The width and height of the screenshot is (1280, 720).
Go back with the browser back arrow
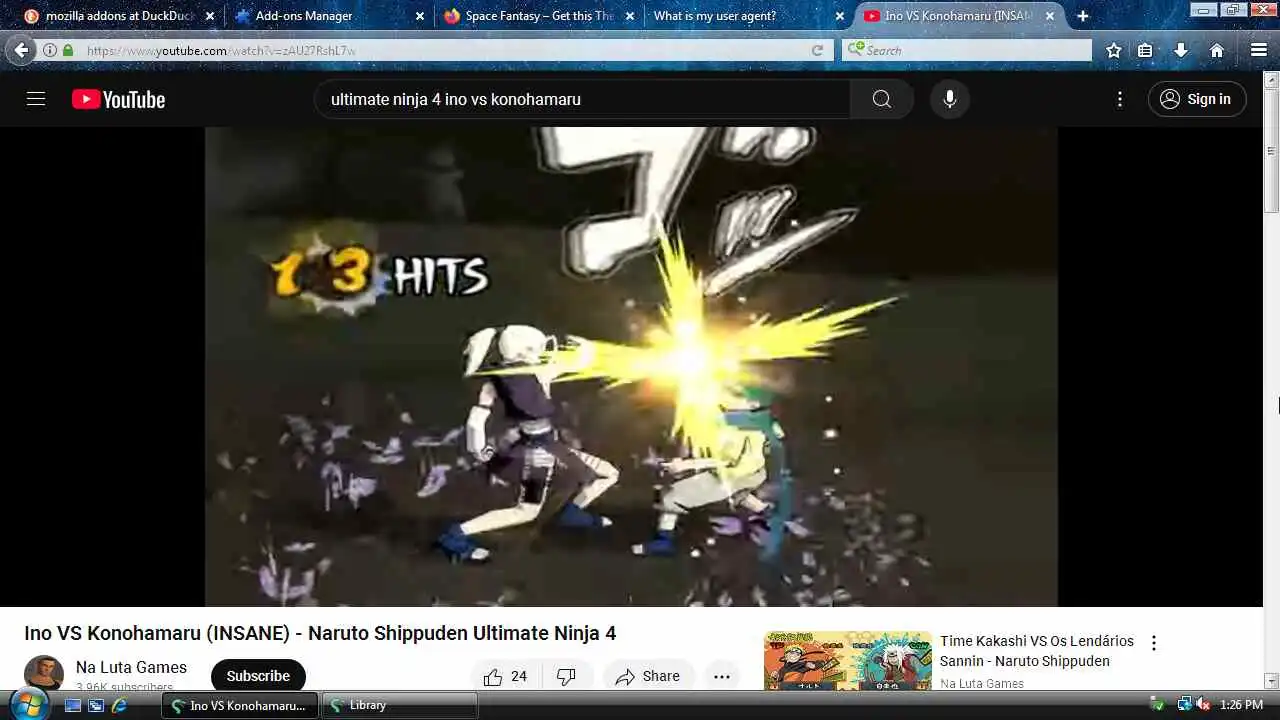coord(21,50)
